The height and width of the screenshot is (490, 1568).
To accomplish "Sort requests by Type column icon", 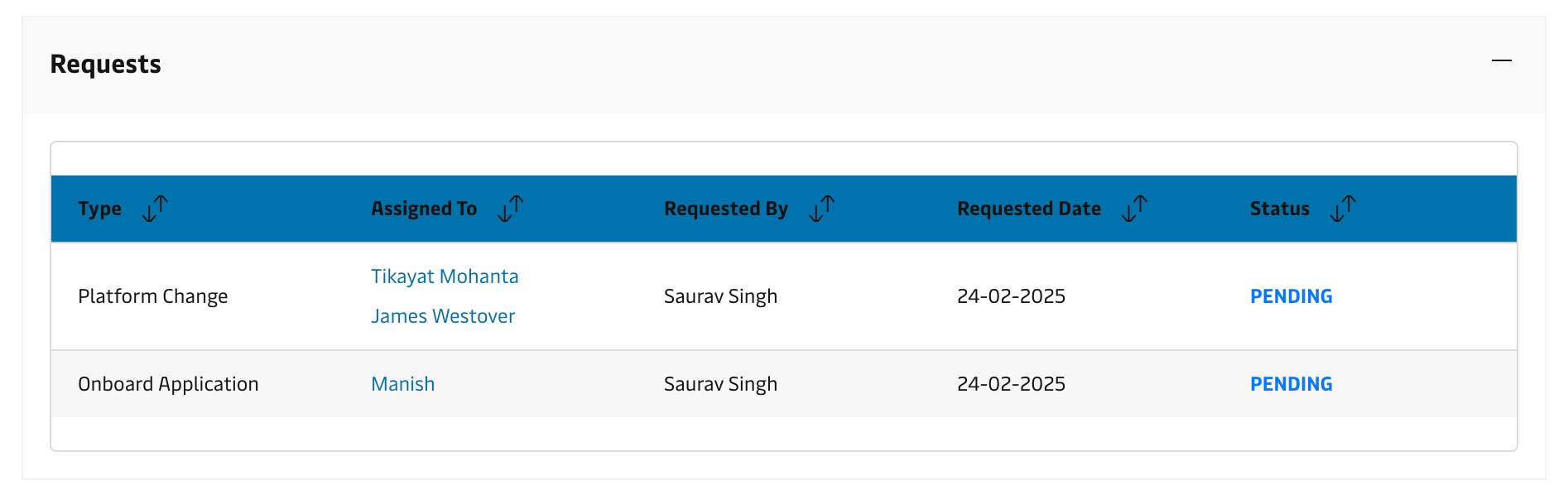I will tap(155, 209).
